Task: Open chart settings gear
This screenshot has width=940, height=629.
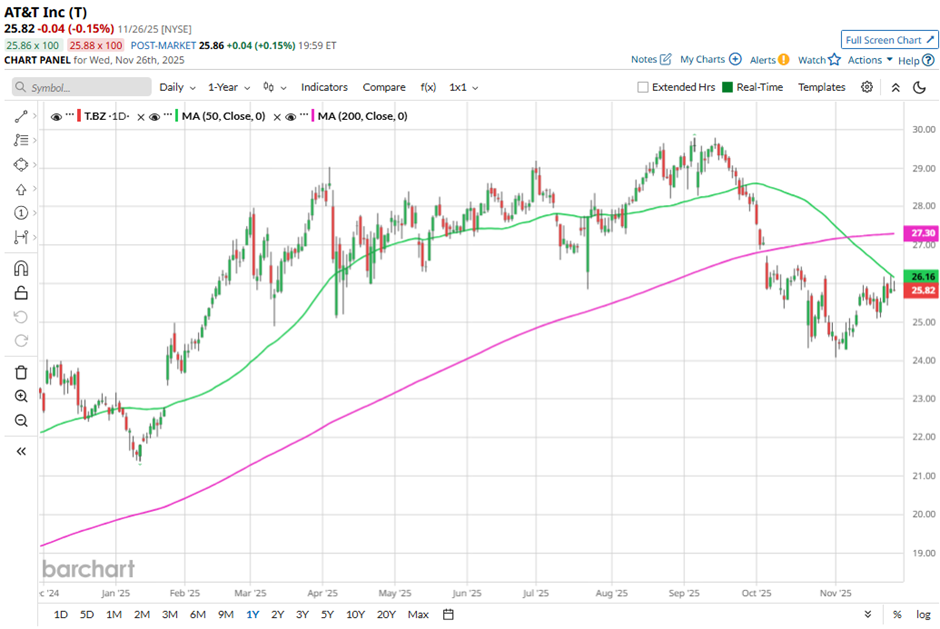Action: pyautogui.click(x=867, y=87)
